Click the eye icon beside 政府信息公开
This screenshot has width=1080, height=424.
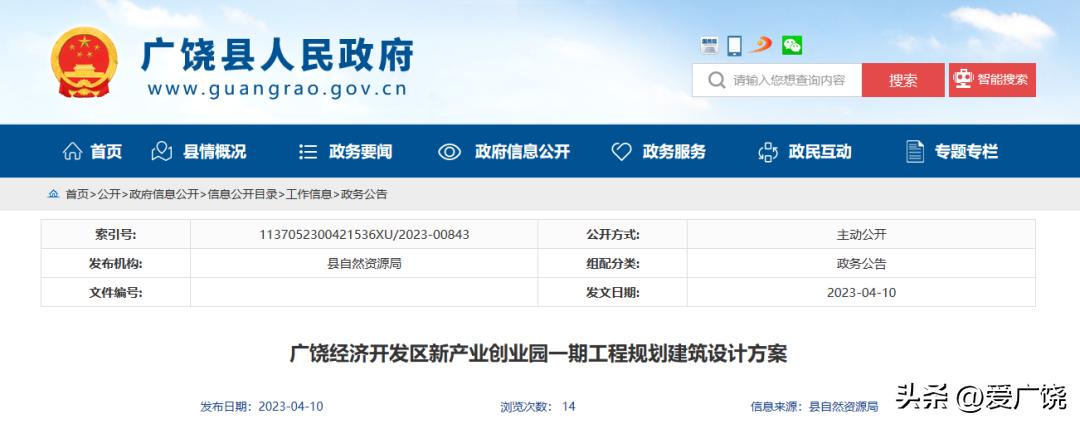[450, 151]
